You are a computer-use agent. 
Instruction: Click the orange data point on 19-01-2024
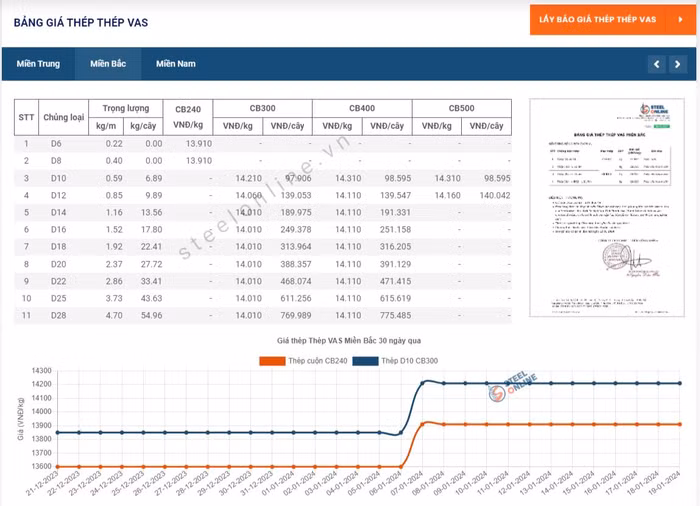point(680,424)
